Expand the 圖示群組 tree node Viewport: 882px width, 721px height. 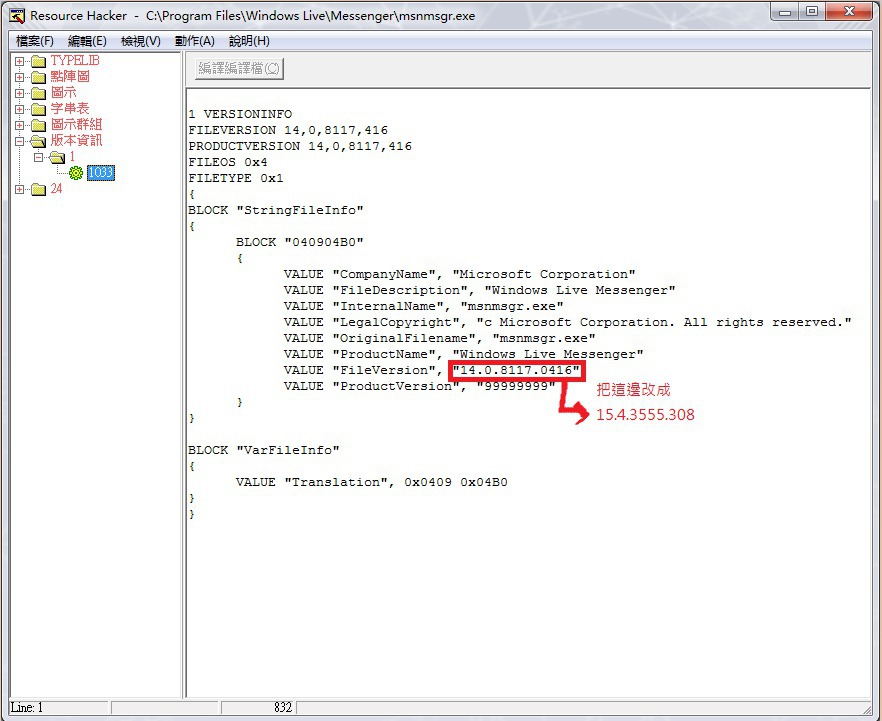tap(20, 125)
